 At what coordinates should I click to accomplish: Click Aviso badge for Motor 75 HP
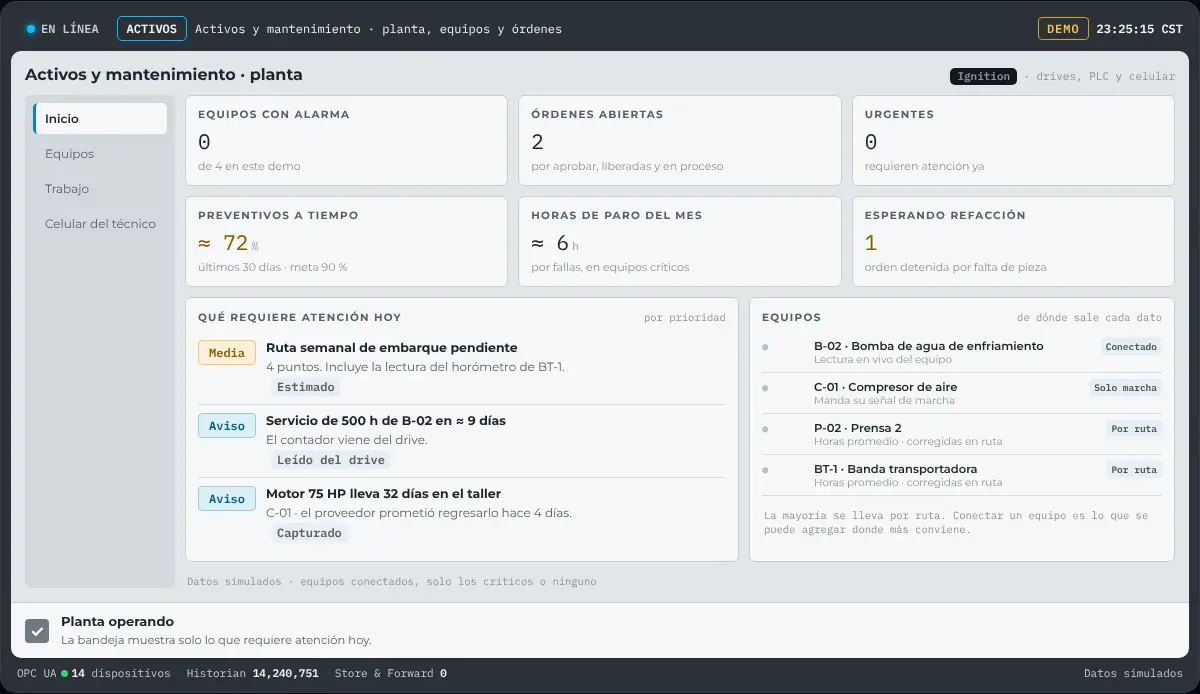pyautogui.click(x=227, y=499)
